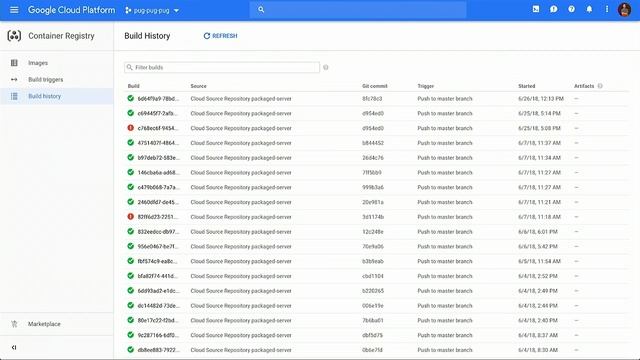Click the Images sidebar icon
The width and height of the screenshot is (640, 360).
click(x=14, y=63)
